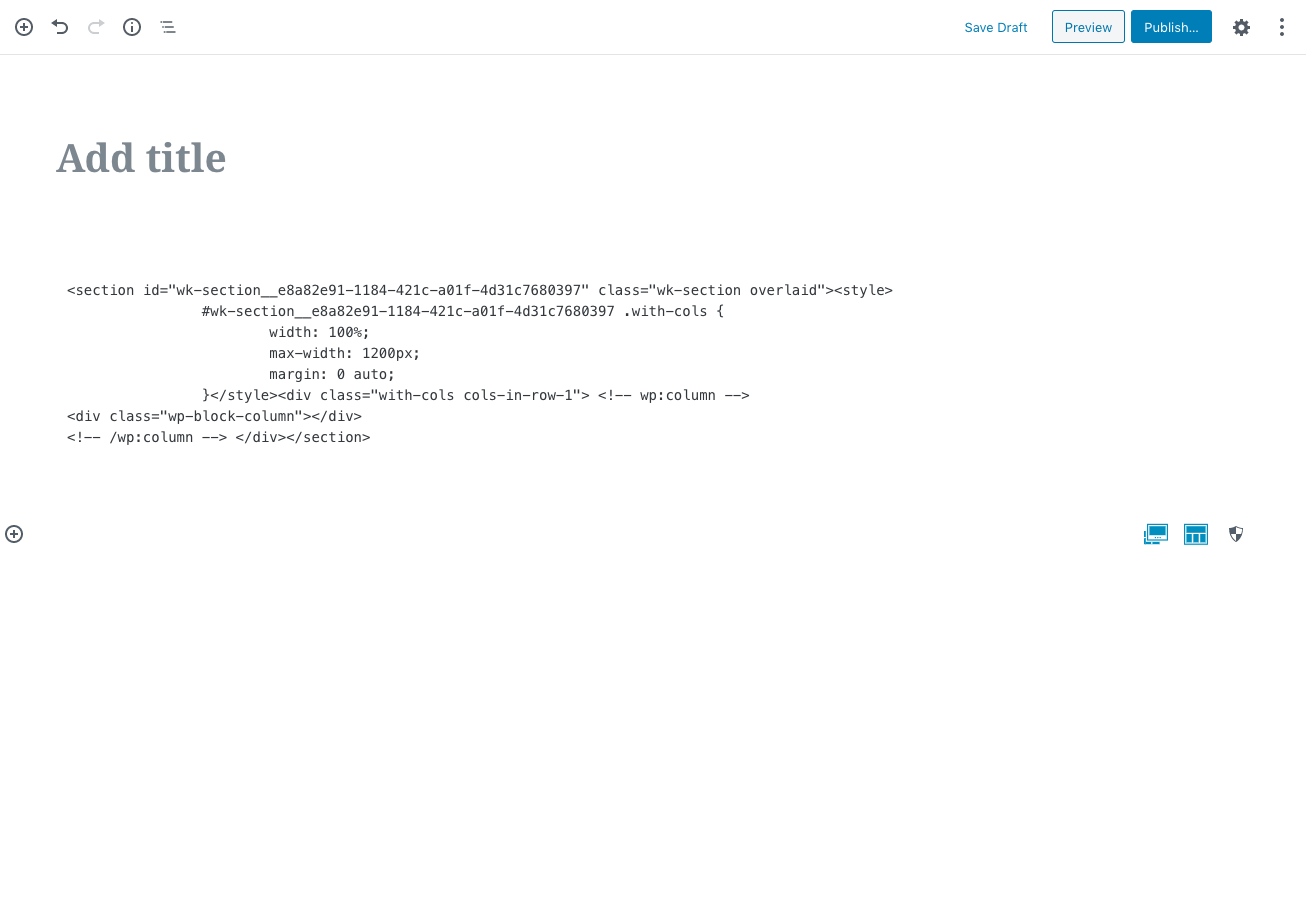
Task: Click the Publish… button
Action: (x=1171, y=27)
